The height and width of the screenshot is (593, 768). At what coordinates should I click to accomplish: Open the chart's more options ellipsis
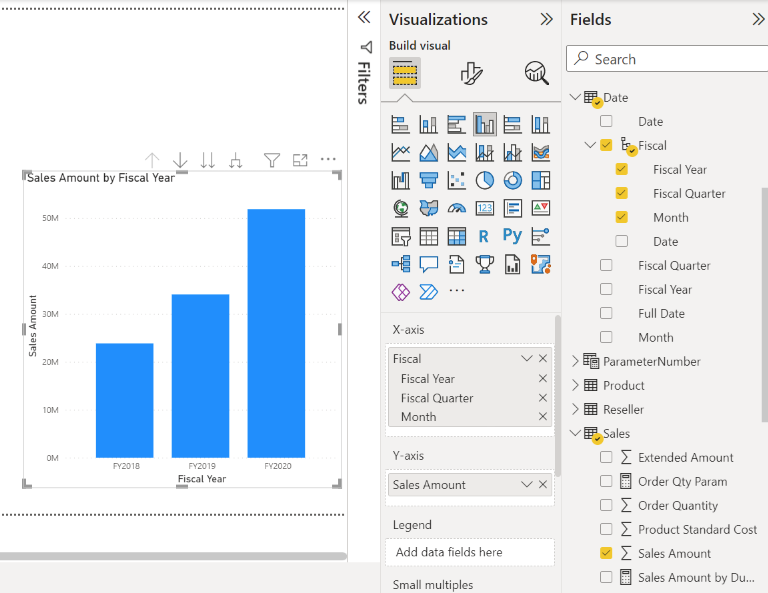pos(328,159)
